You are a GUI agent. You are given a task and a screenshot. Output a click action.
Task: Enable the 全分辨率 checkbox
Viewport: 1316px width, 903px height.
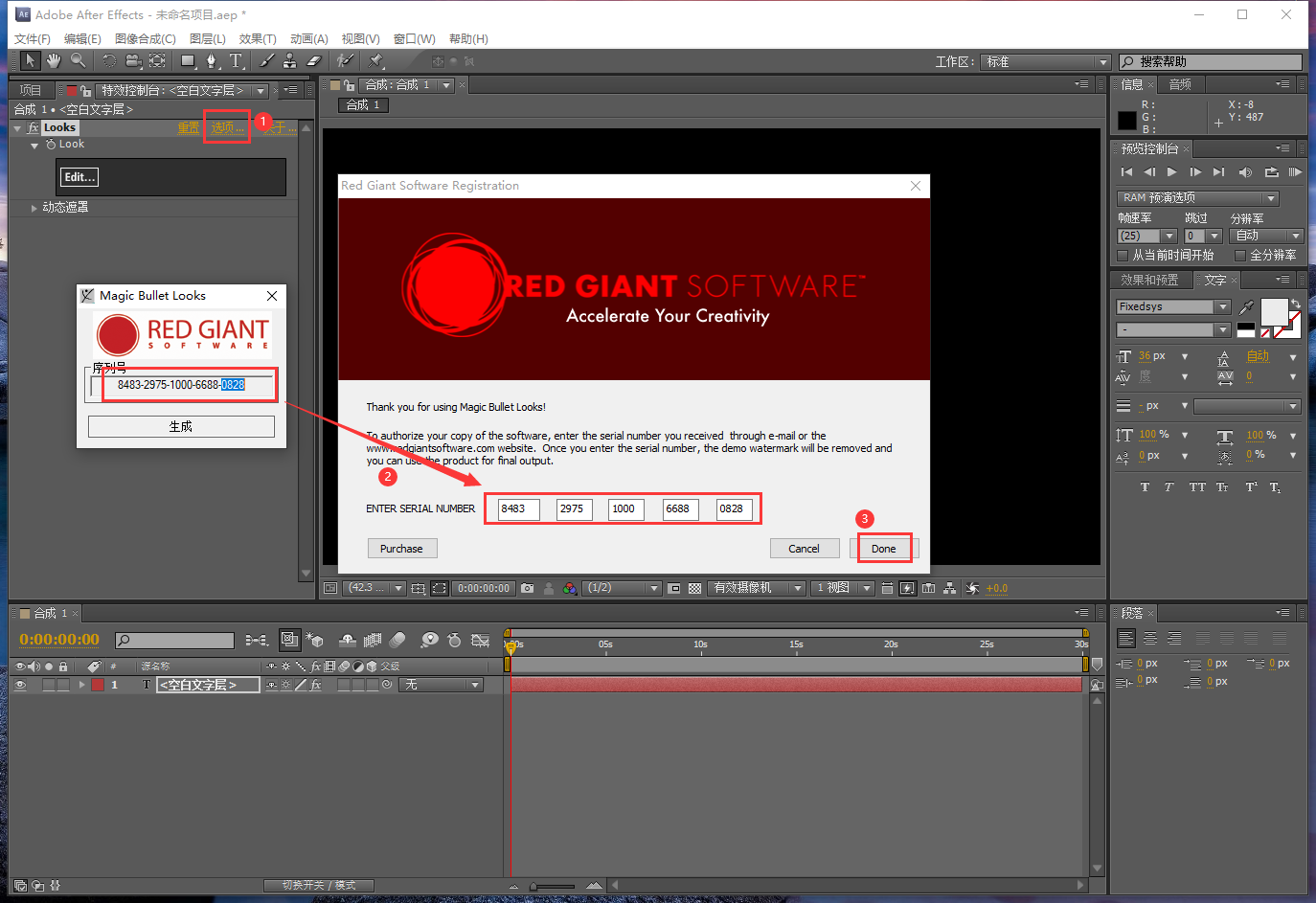(x=1240, y=256)
